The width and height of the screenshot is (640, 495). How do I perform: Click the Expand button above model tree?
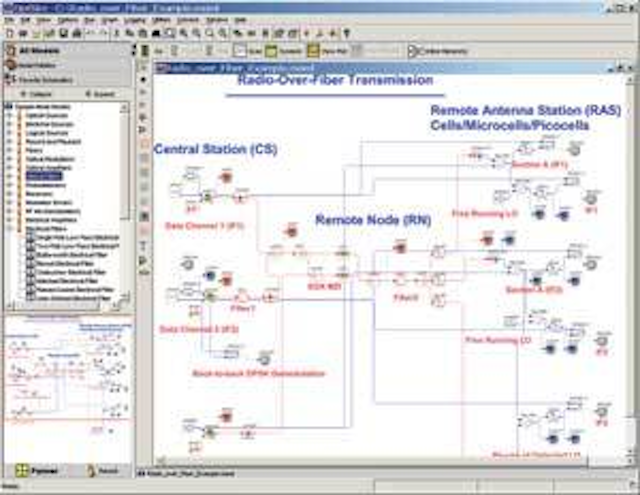(x=100, y=94)
